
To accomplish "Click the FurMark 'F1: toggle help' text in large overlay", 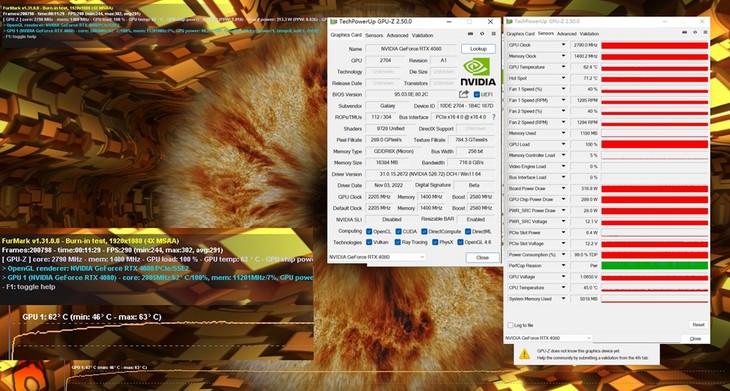I will pyautogui.click(x=29, y=287).
